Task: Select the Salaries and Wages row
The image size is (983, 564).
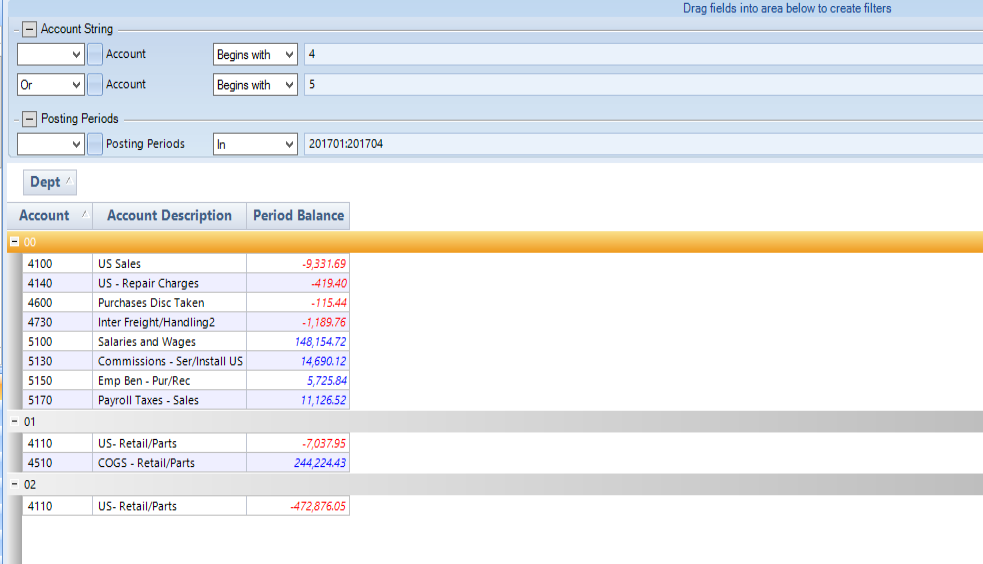Action: pyautogui.click(x=147, y=342)
